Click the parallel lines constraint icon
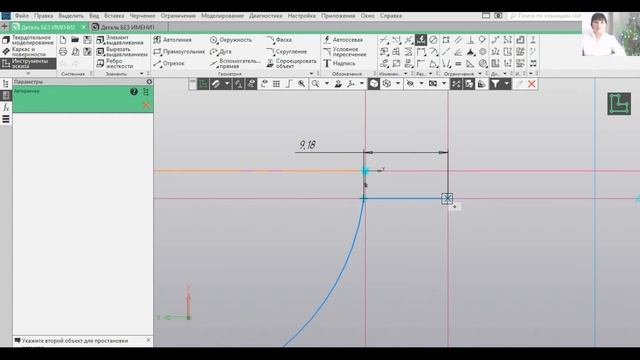Screen dimensions: 640x360 click(x=458, y=40)
